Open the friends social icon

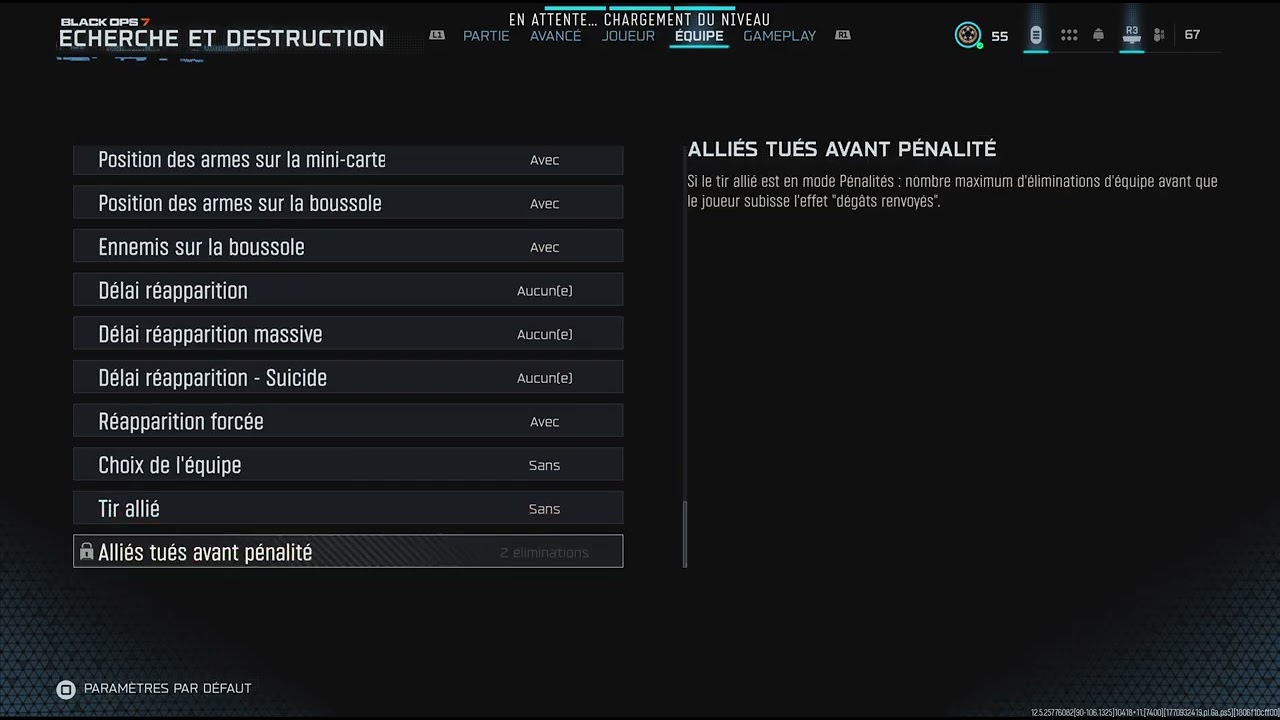click(x=1159, y=35)
